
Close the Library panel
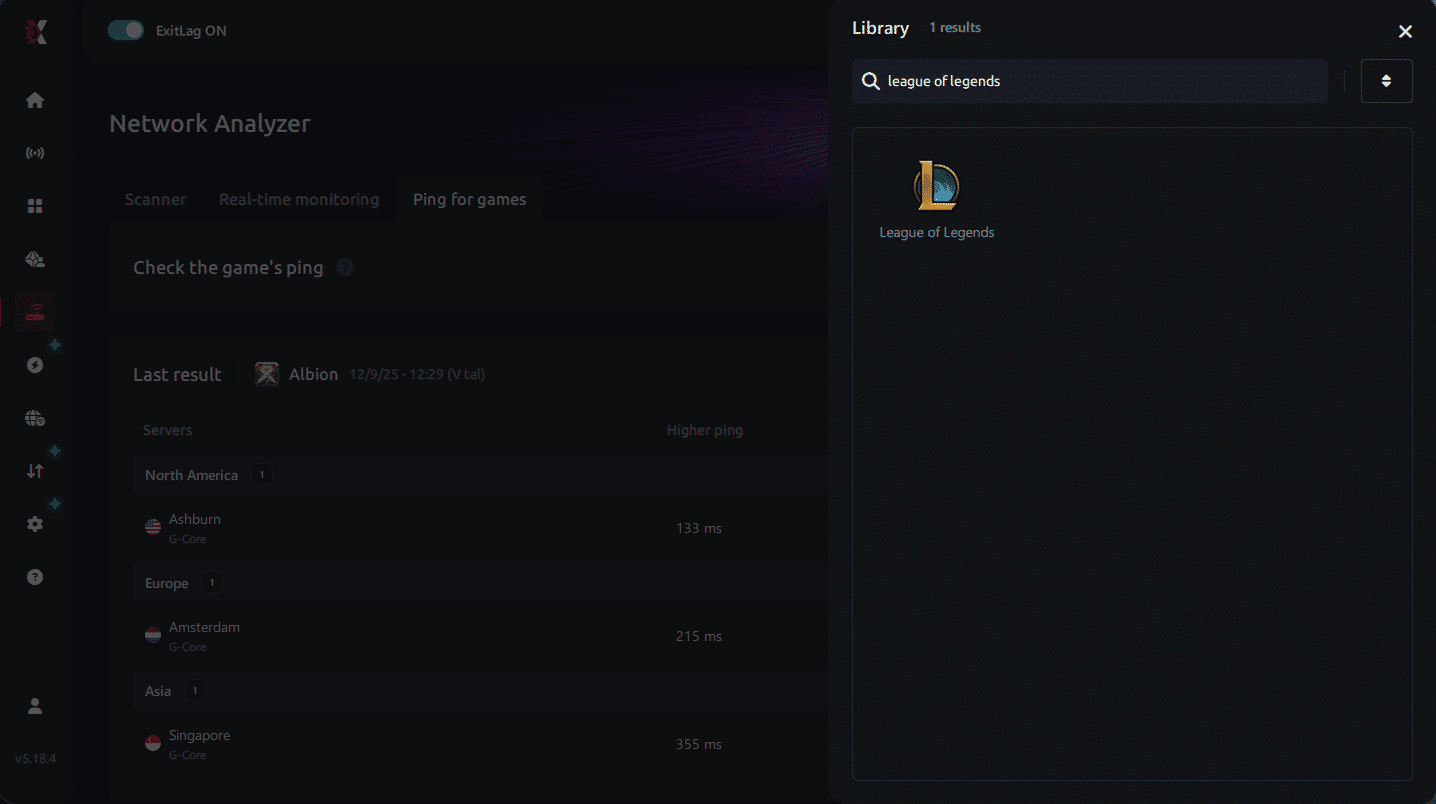tap(1405, 32)
